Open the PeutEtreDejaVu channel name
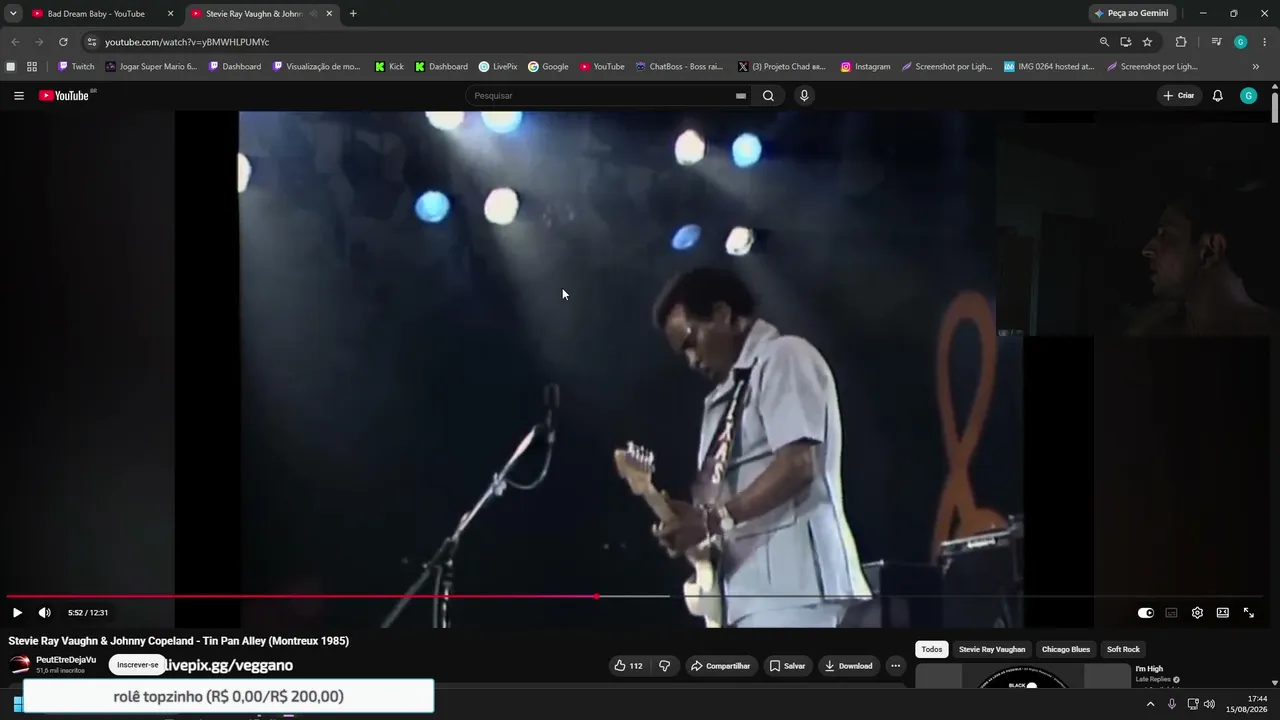 [x=66, y=660]
